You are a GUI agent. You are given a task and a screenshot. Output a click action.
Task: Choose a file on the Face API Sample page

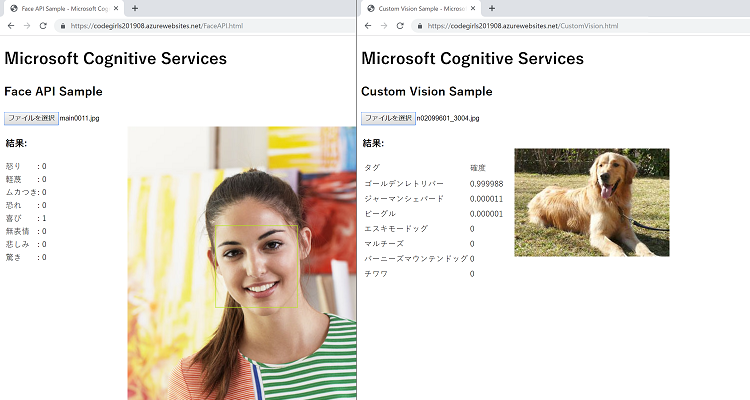(31, 118)
